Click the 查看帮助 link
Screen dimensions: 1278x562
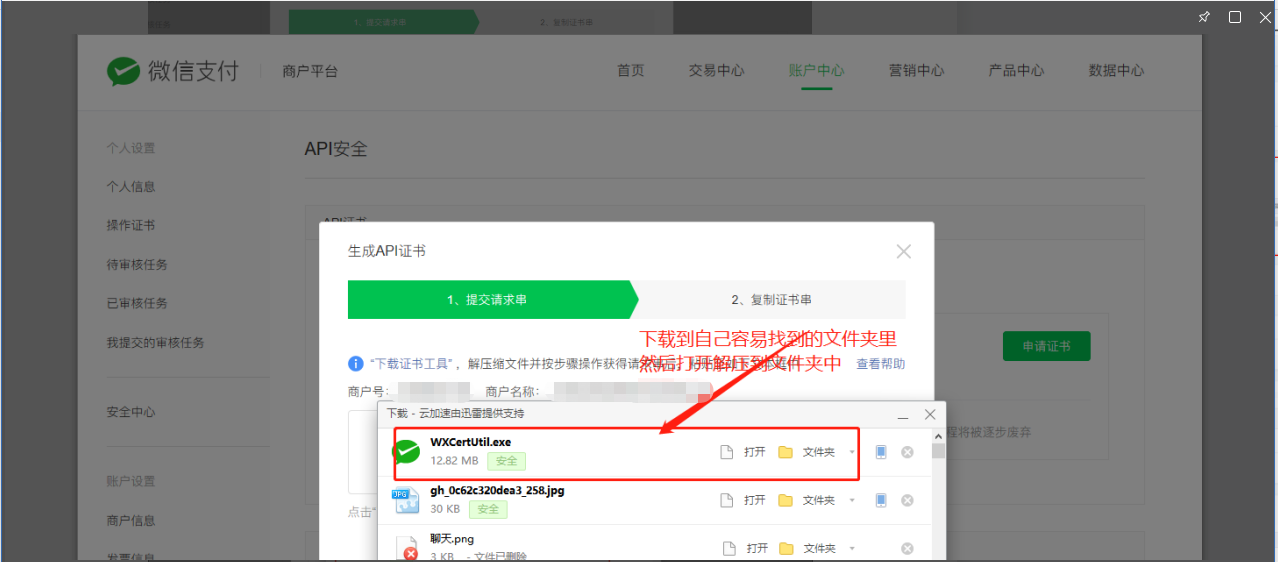pyautogui.click(x=880, y=364)
